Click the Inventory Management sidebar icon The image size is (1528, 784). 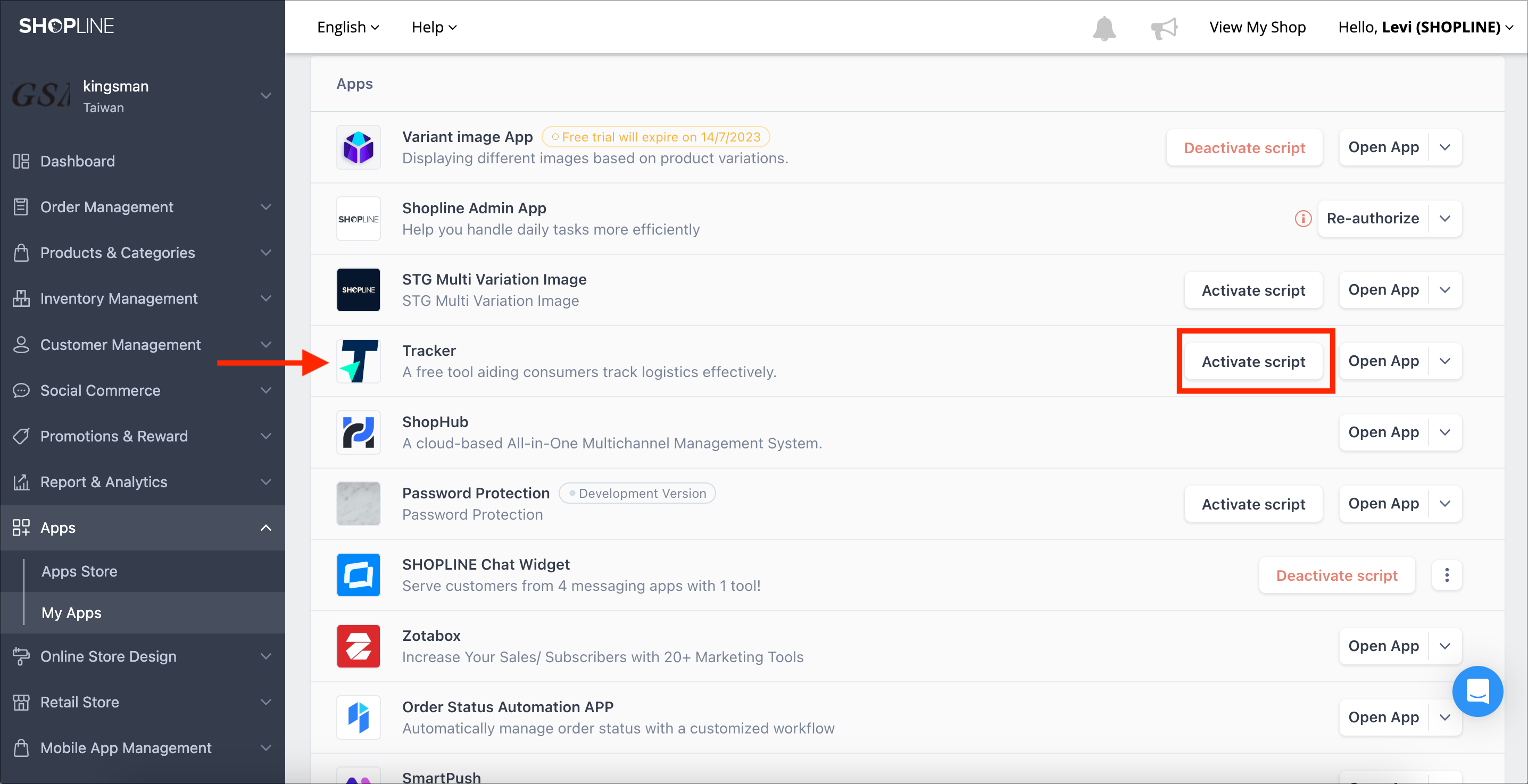21,298
